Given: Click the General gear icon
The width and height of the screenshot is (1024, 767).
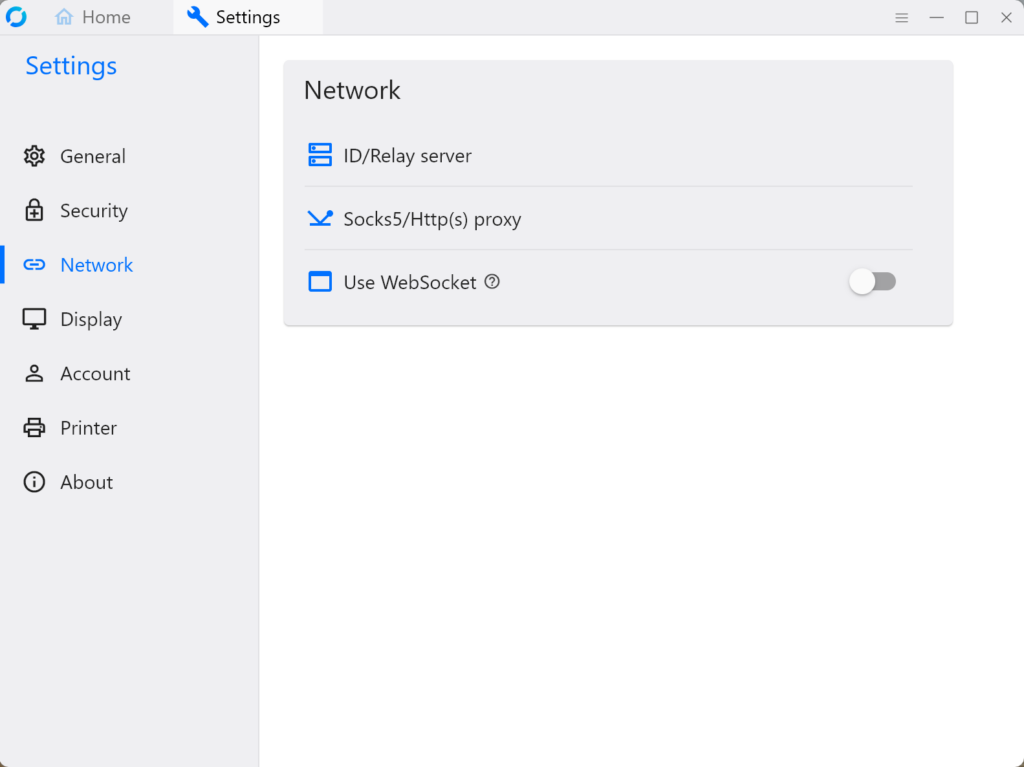Looking at the screenshot, I should [34, 156].
